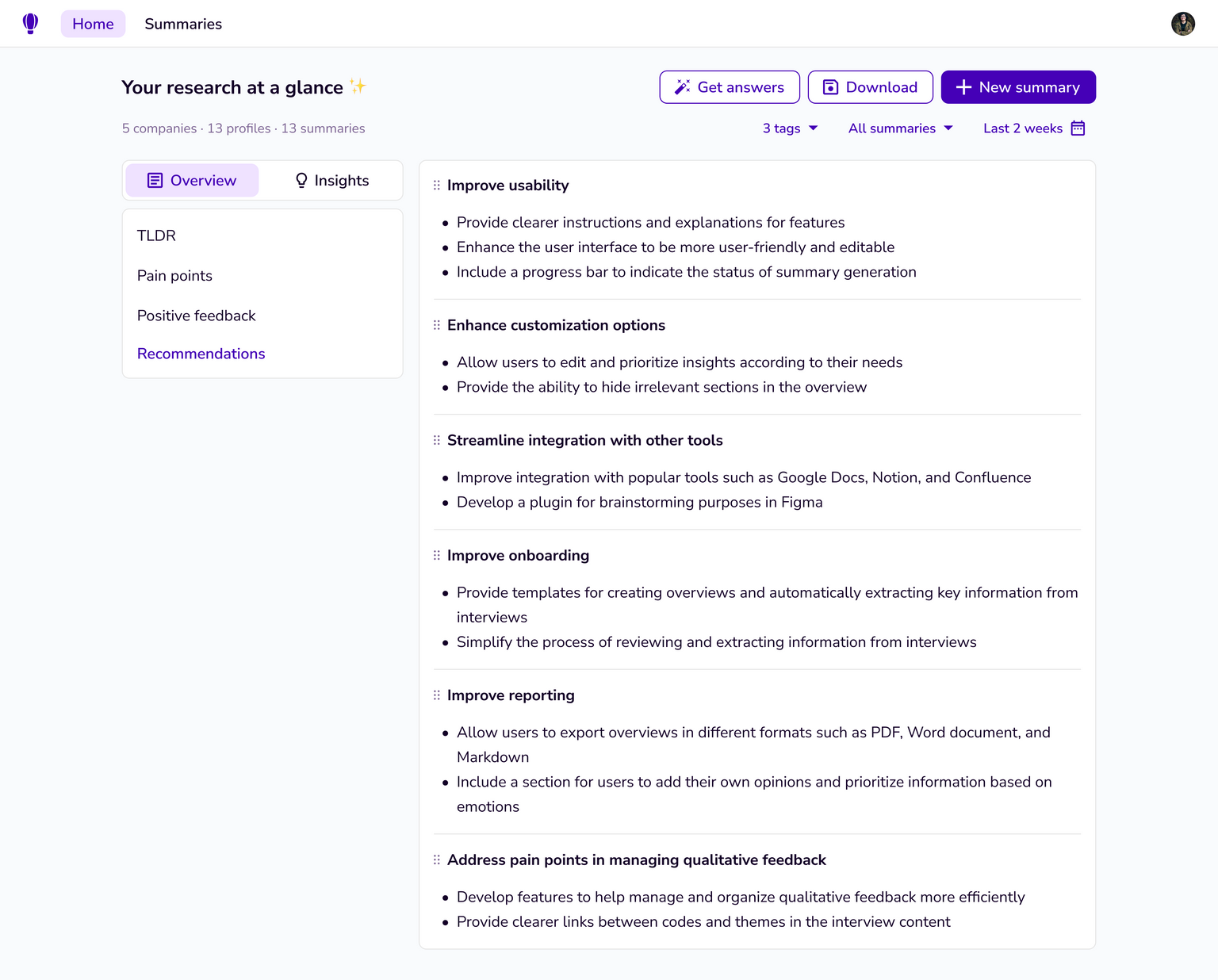Open the All summaries filter dropdown

point(900,128)
